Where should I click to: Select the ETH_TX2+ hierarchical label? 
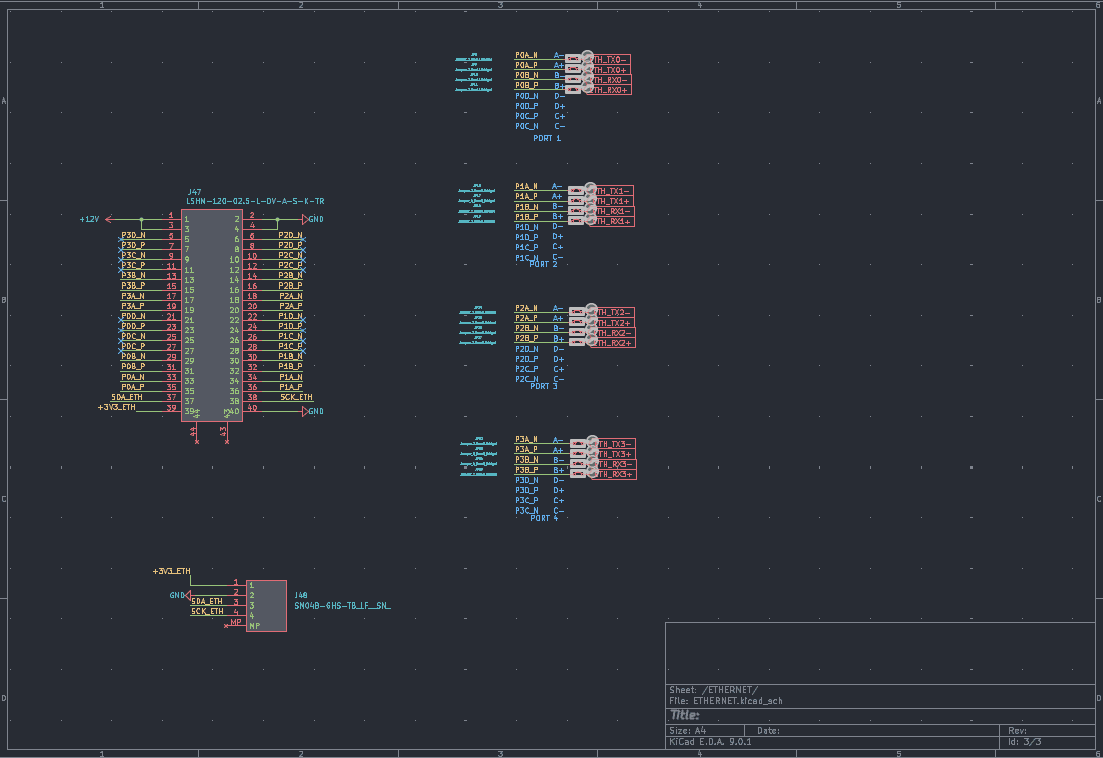613,323
